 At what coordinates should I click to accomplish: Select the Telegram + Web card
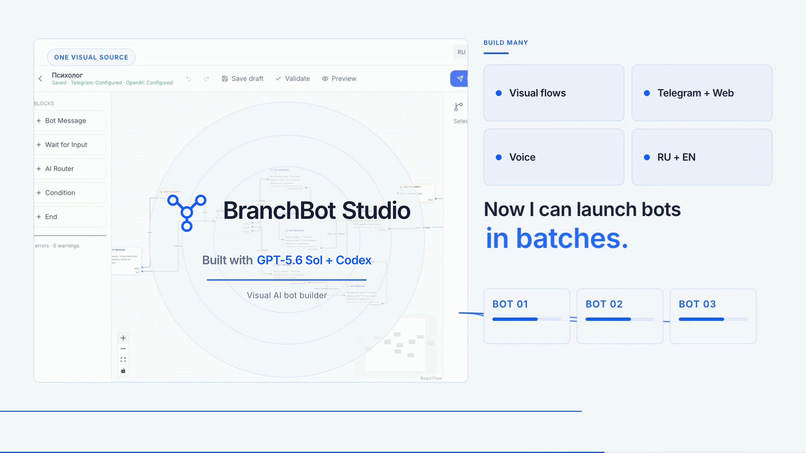click(702, 93)
